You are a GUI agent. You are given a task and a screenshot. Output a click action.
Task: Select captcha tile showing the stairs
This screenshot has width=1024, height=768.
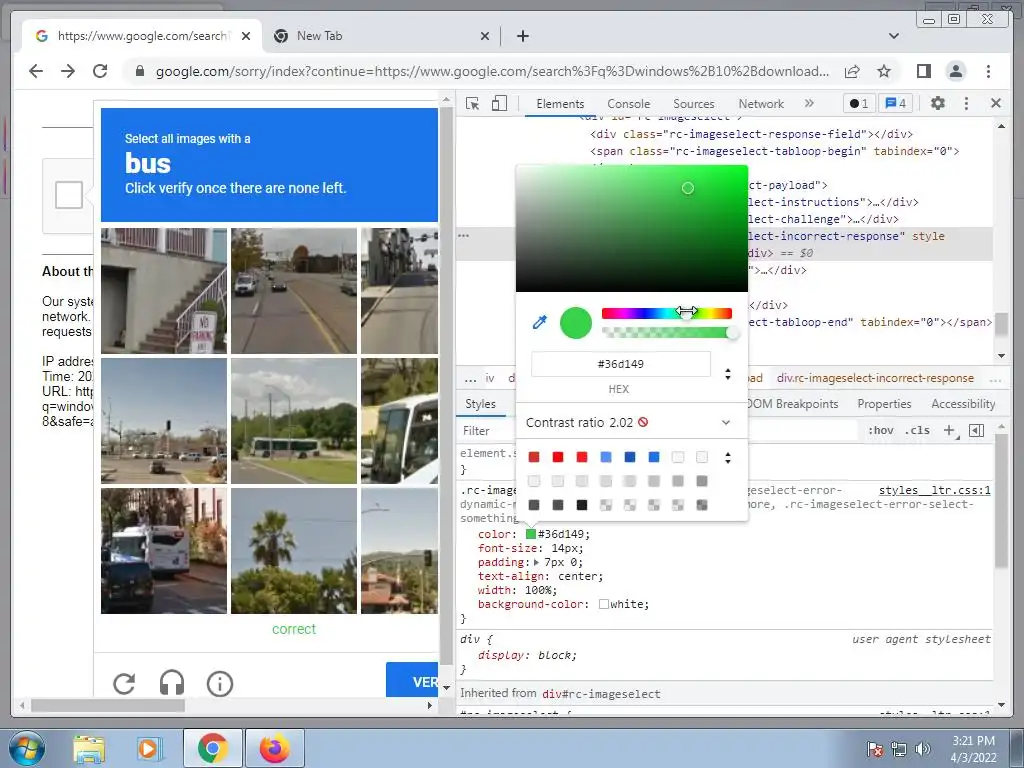coord(164,291)
